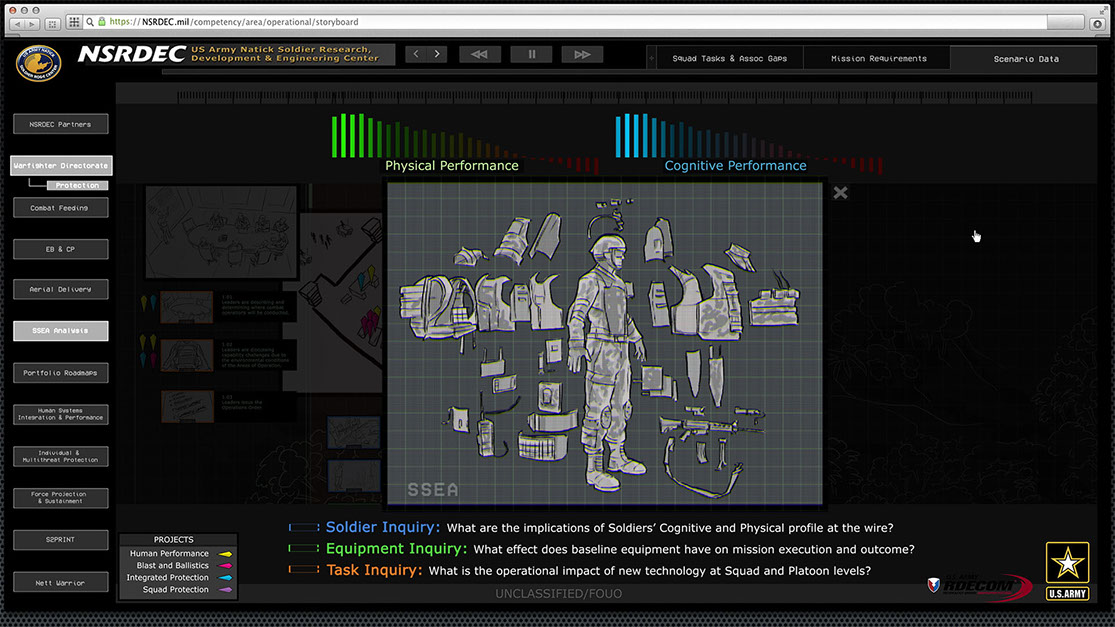Advance with the right chevron arrow
Viewport: 1115px width, 627px height.
pyautogui.click(x=437, y=54)
